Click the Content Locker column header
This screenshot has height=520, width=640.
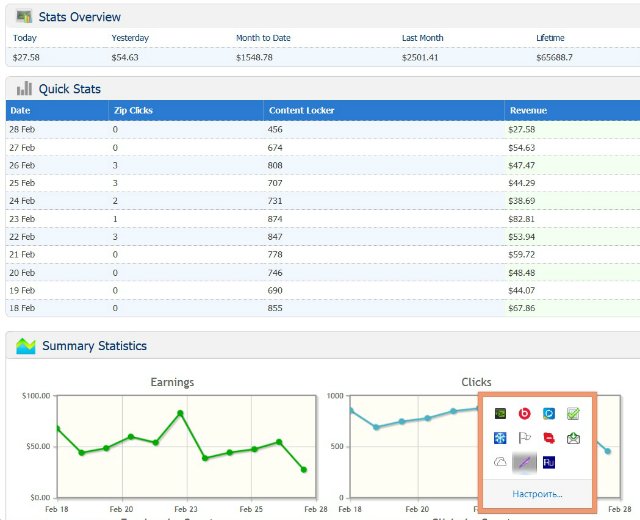coord(301,110)
